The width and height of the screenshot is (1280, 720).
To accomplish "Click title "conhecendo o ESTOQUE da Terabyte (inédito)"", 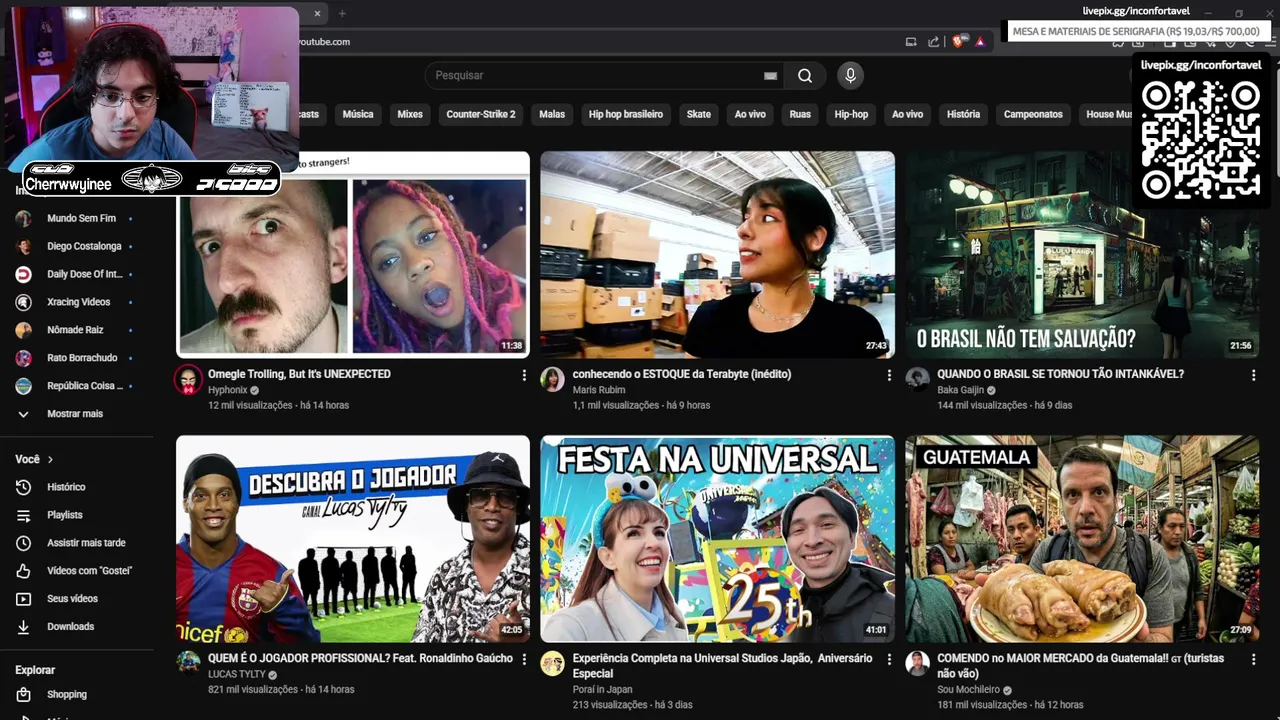I will 682,374.
